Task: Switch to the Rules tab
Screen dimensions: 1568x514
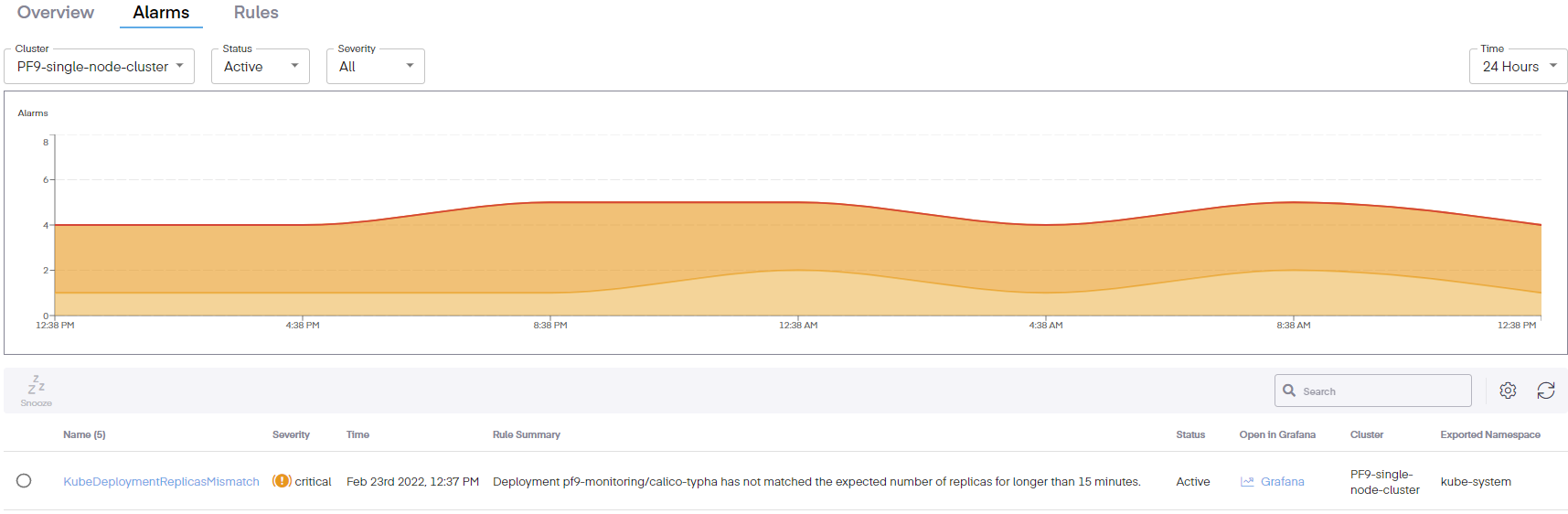Action: 256,13
